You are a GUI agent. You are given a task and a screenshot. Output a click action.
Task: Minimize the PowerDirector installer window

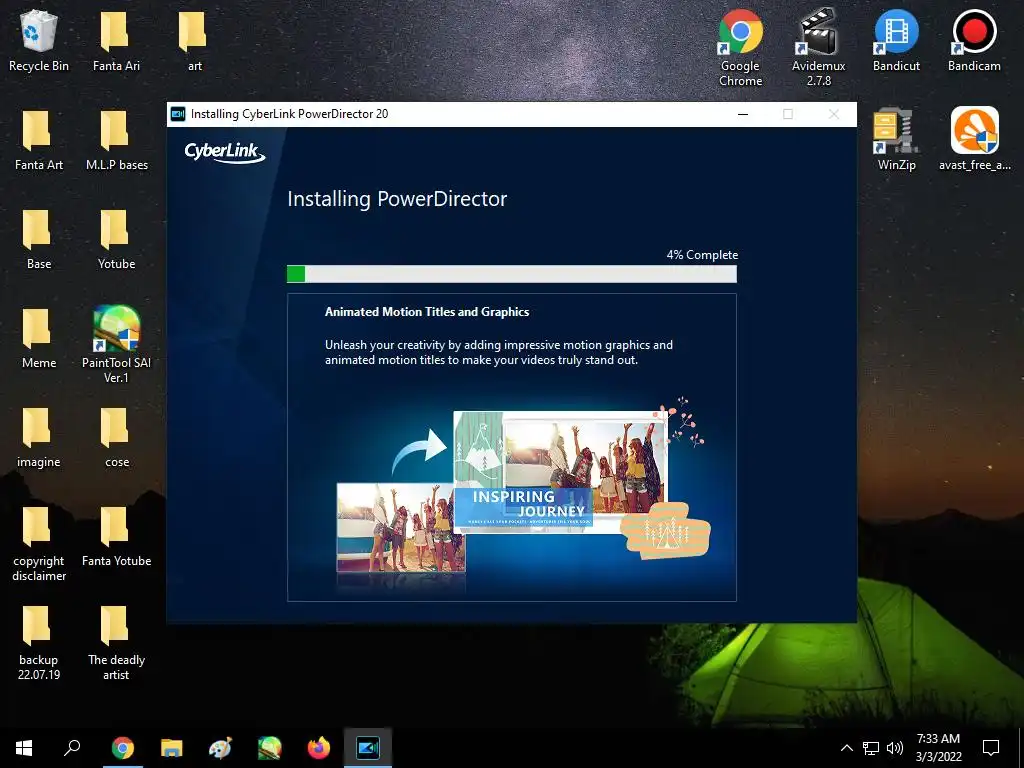(x=743, y=114)
